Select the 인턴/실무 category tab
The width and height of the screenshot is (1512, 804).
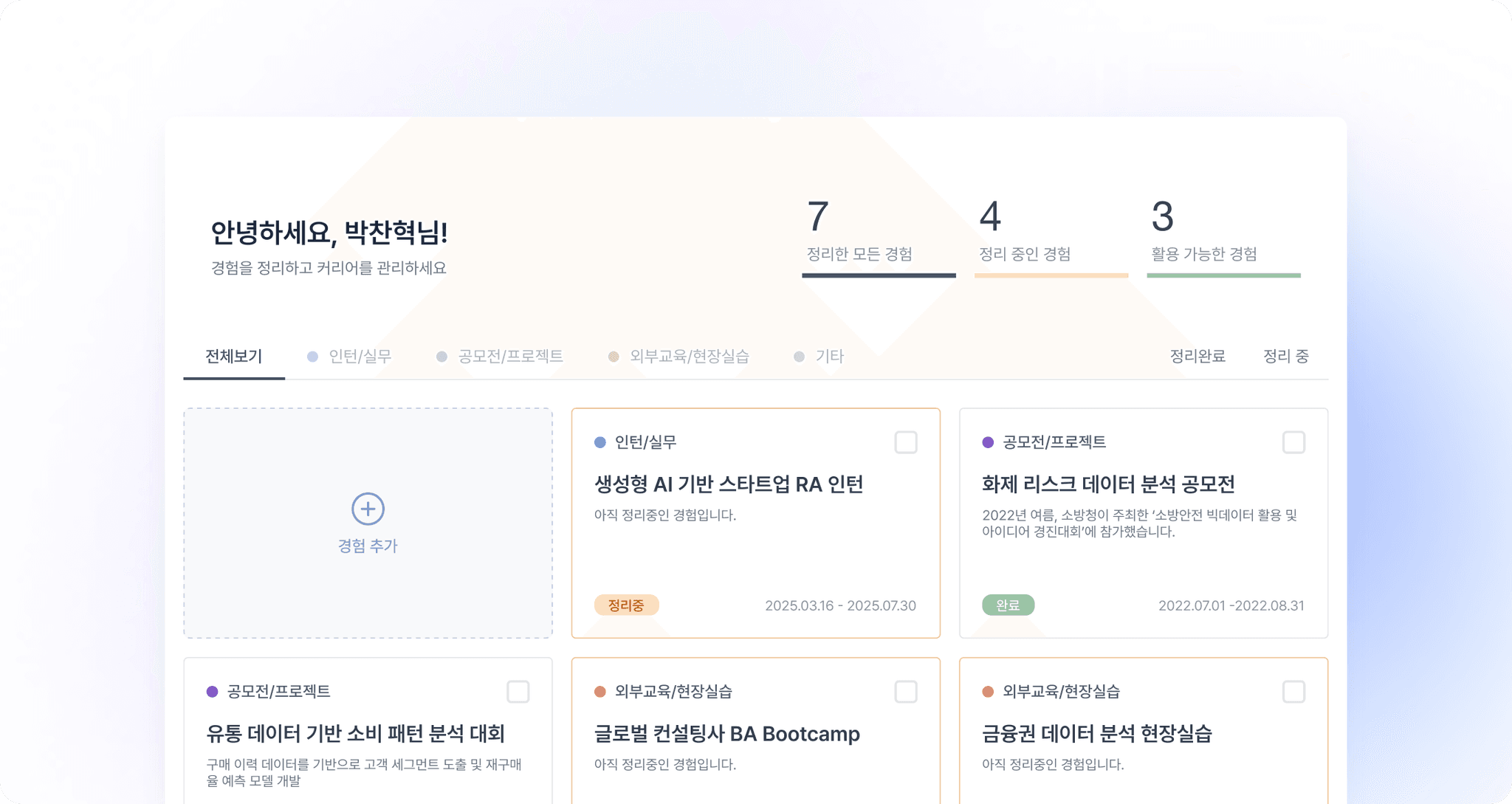(x=360, y=357)
